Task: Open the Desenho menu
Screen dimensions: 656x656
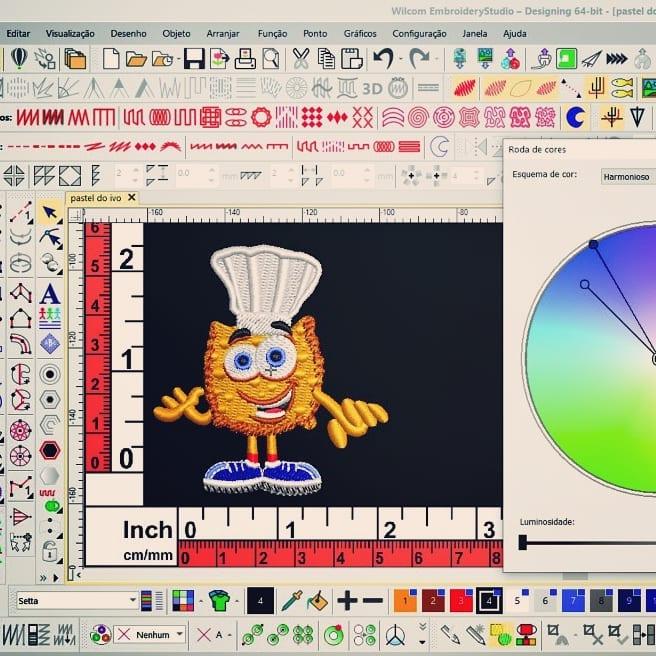Action: [128, 33]
